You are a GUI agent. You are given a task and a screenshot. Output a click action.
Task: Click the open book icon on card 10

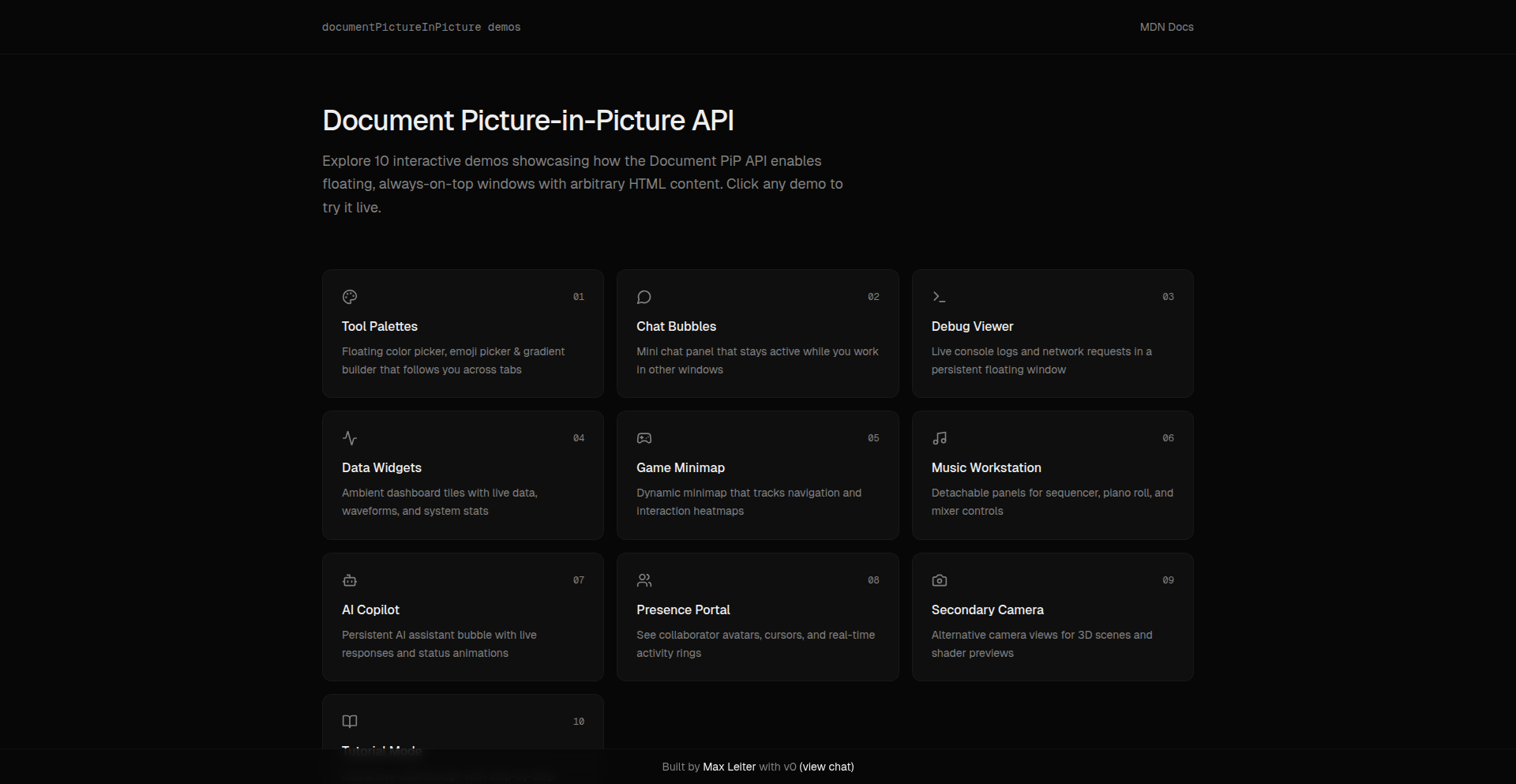[350, 722]
